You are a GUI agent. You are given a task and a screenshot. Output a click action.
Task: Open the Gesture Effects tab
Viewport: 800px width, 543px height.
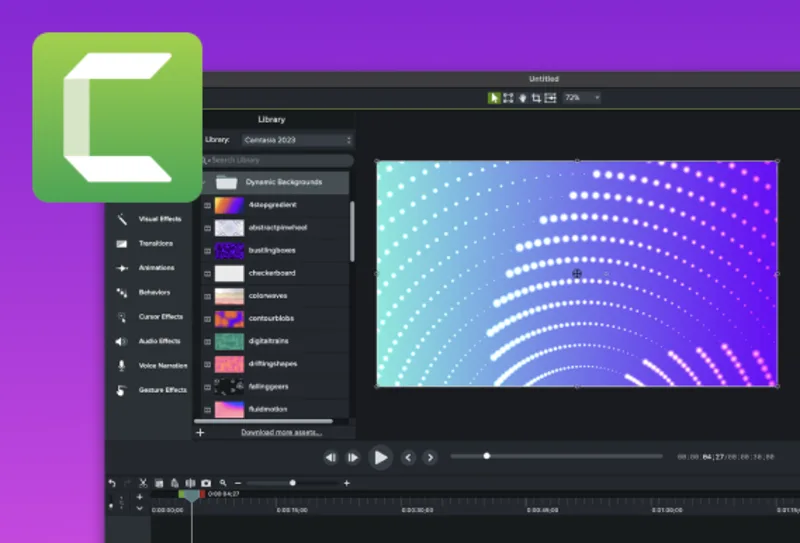click(x=151, y=390)
